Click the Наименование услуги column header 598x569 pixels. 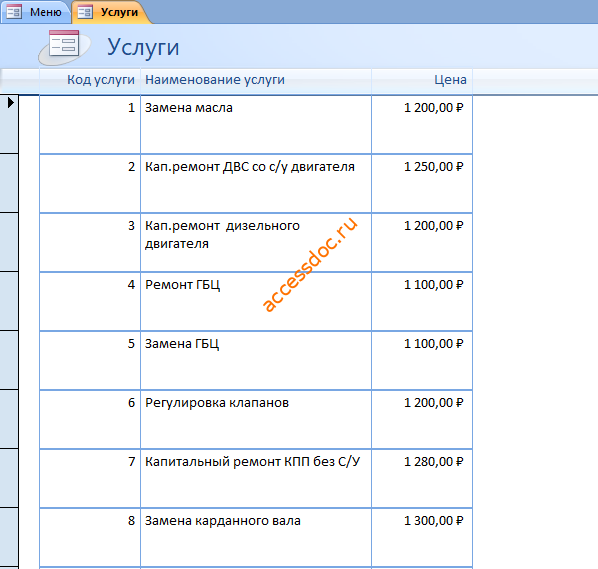pyautogui.click(x=256, y=80)
